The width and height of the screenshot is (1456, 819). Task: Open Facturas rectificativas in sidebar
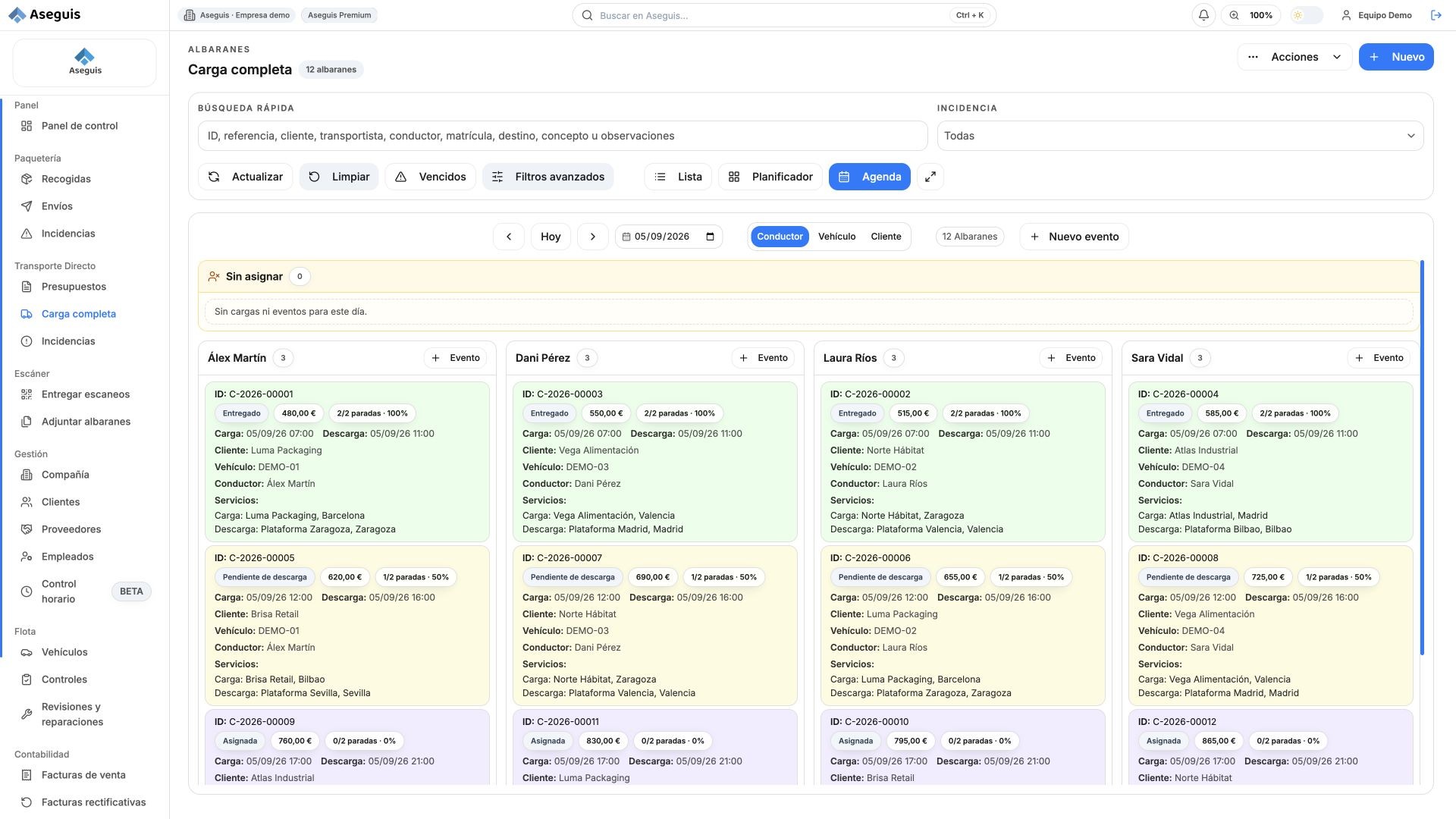click(x=93, y=802)
